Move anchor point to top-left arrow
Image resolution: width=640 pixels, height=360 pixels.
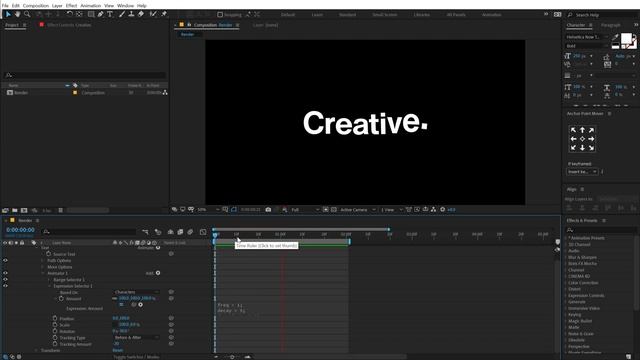(x=573, y=130)
